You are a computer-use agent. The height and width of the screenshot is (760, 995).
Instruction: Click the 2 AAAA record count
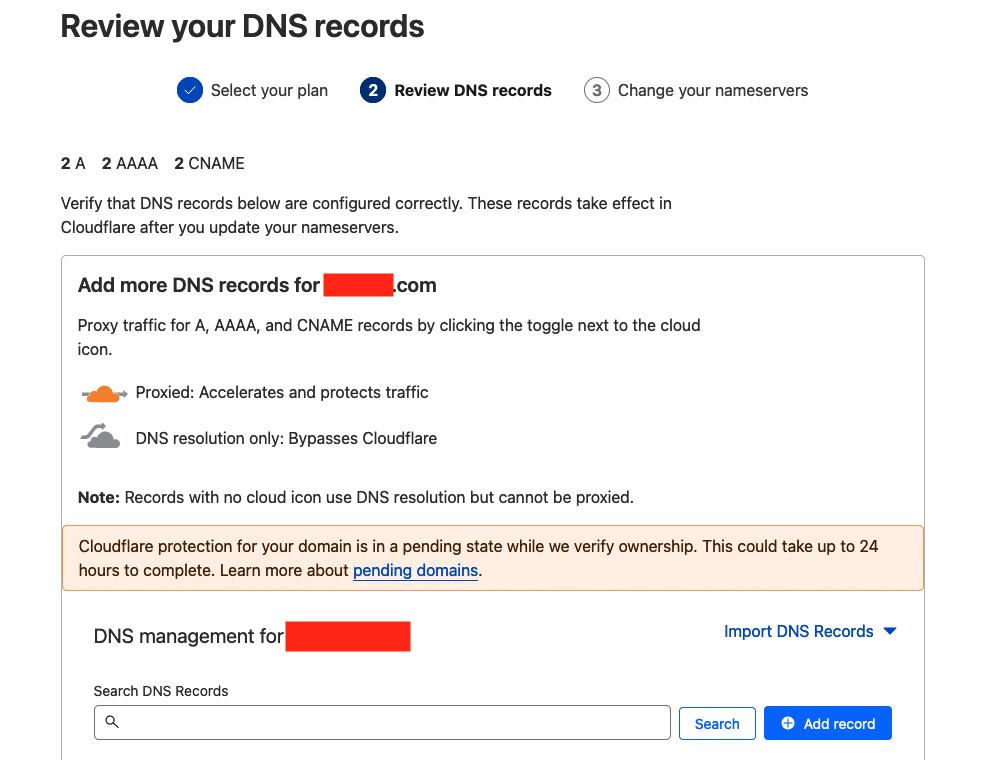130,163
